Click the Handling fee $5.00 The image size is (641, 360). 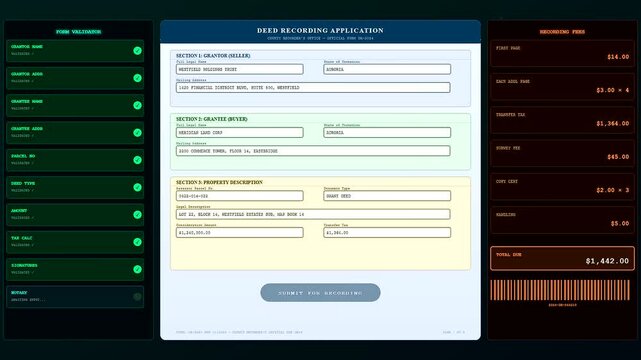tap(620, 224)
